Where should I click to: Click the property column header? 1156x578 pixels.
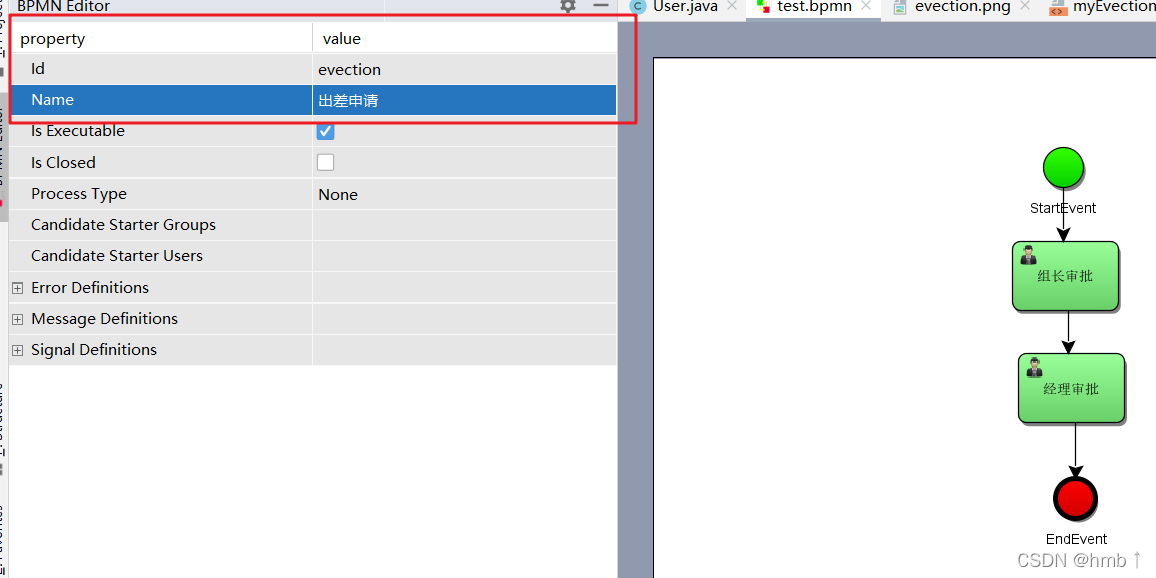pos(161,38)
